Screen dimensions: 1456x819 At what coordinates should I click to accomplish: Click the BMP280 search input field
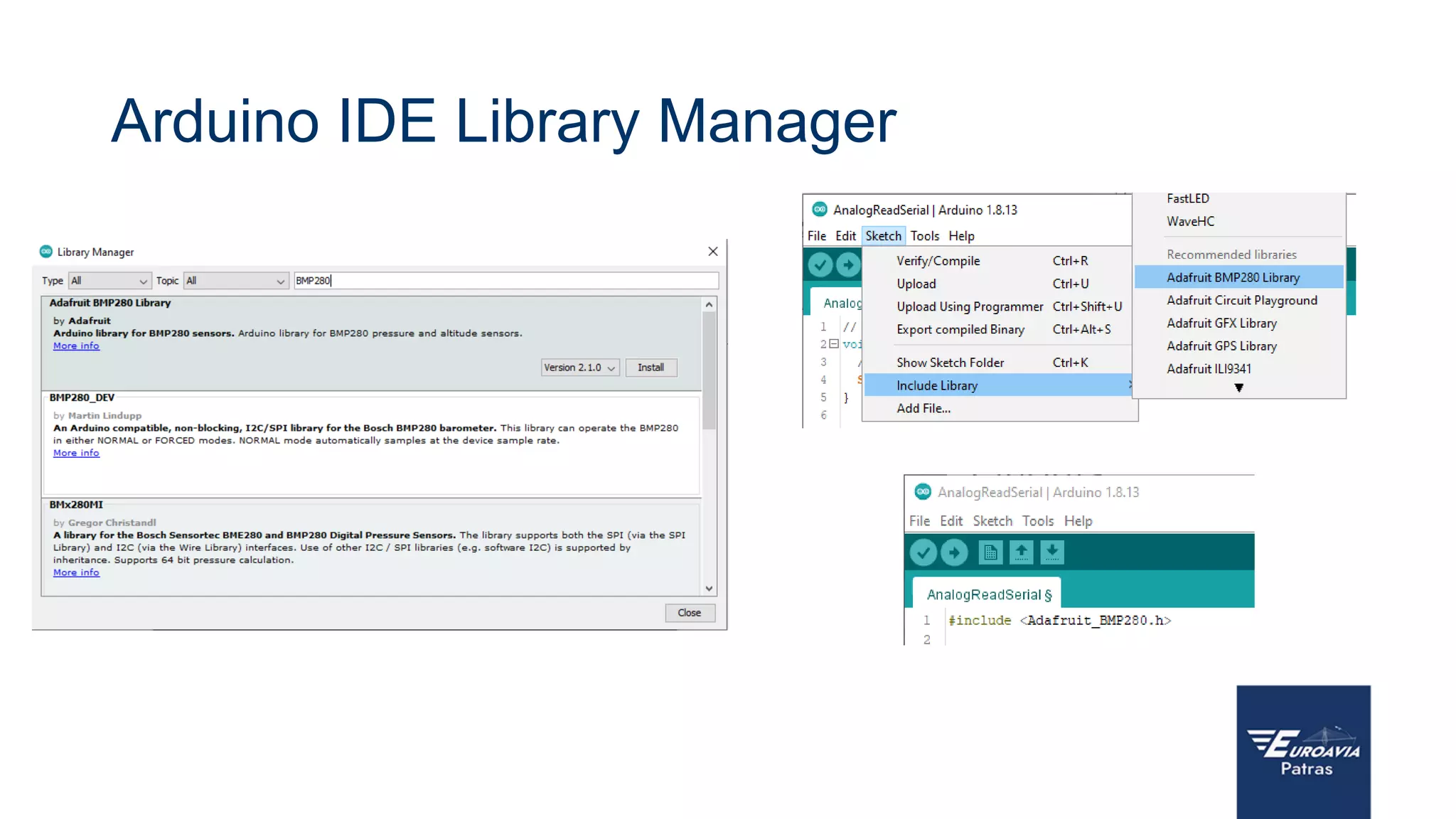click(505, 281)
